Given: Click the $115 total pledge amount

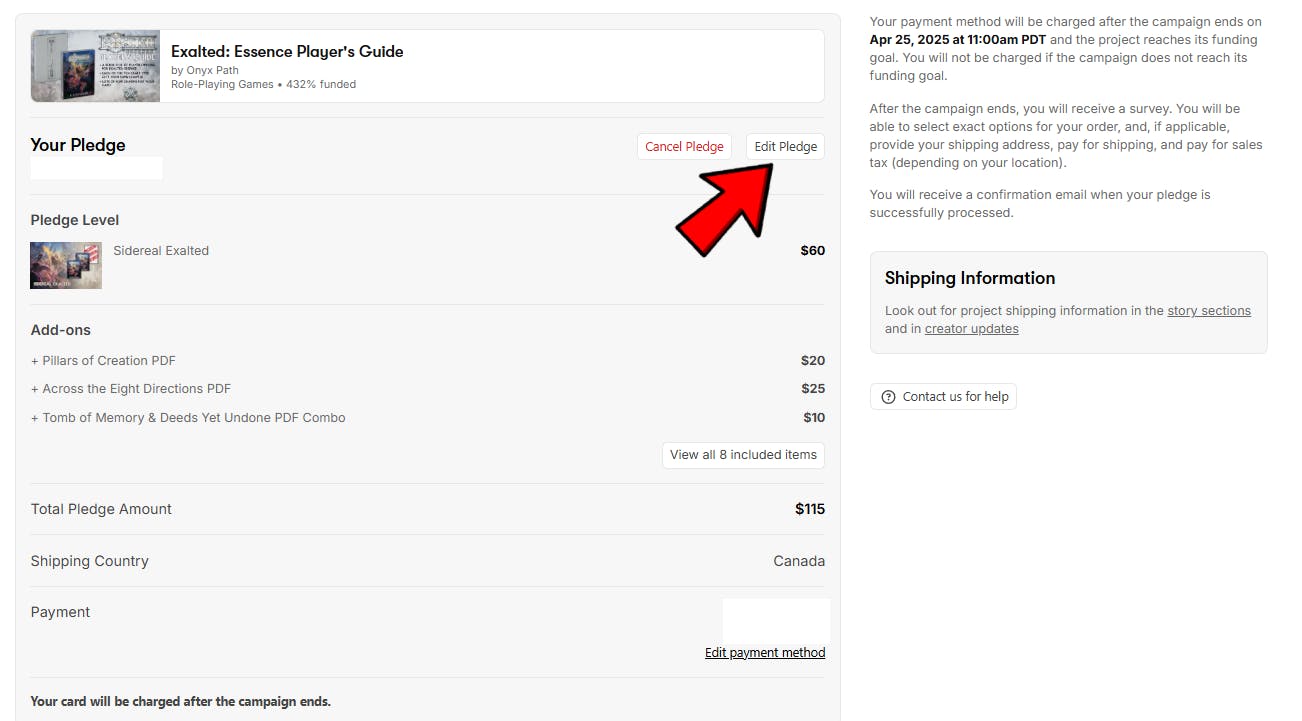Looking at the screenshot, I should click(810, 509).
